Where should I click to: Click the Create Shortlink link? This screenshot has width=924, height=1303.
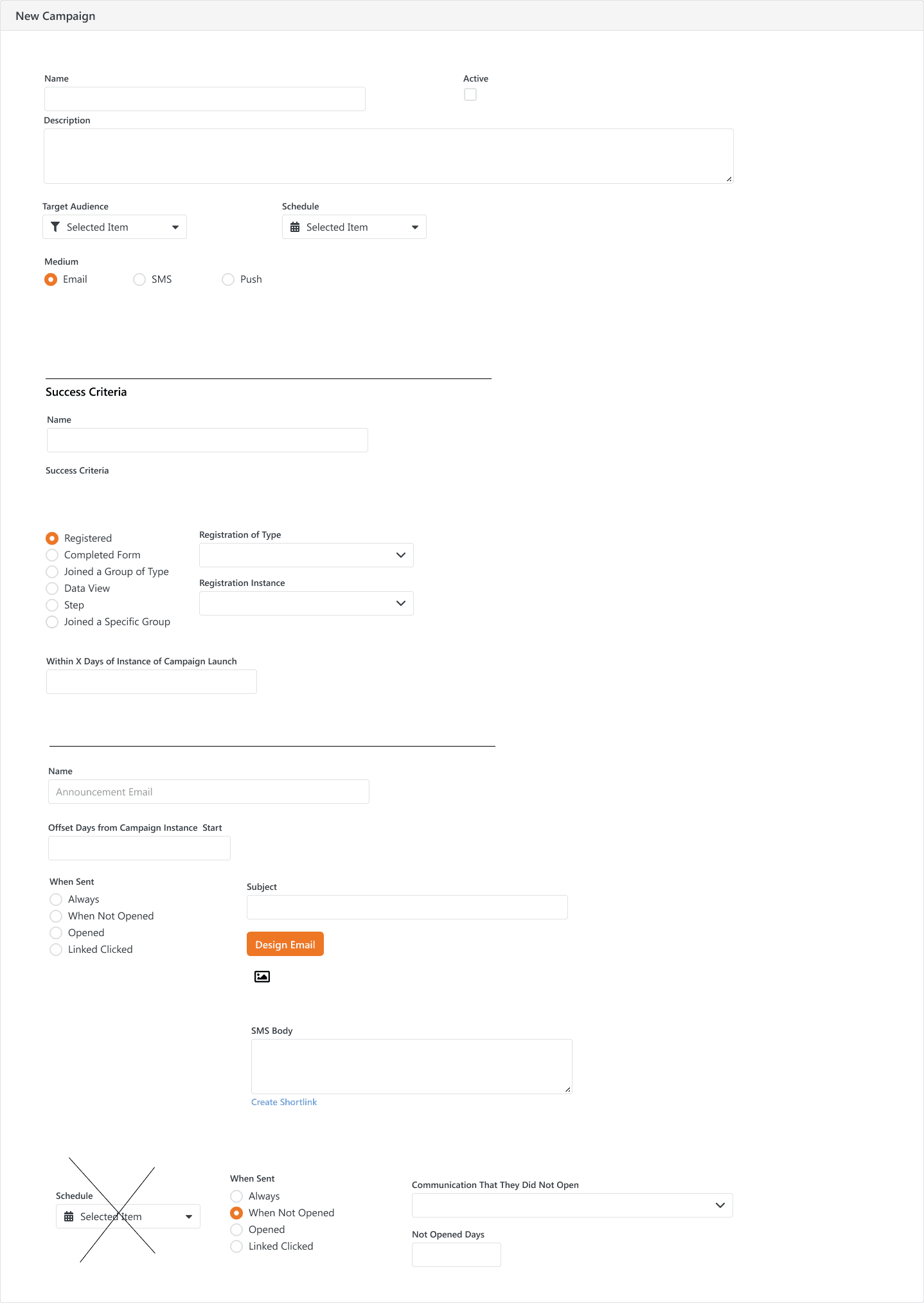(x=284, y=1102)
